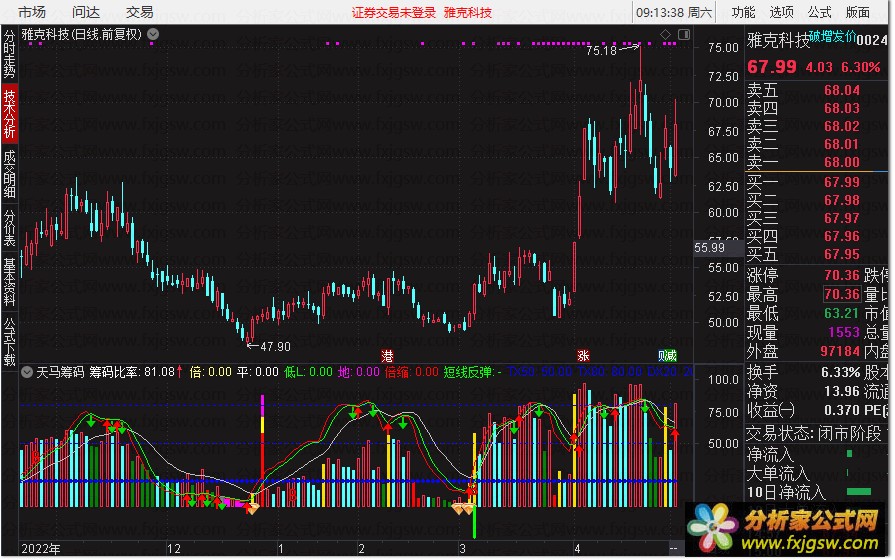Click the 涨 marker below chart

pos(583,356)
